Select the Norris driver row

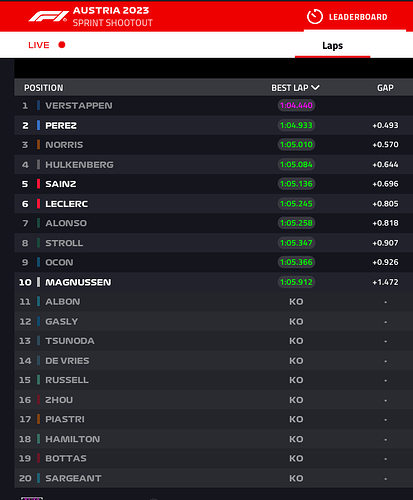coord(213,145)
